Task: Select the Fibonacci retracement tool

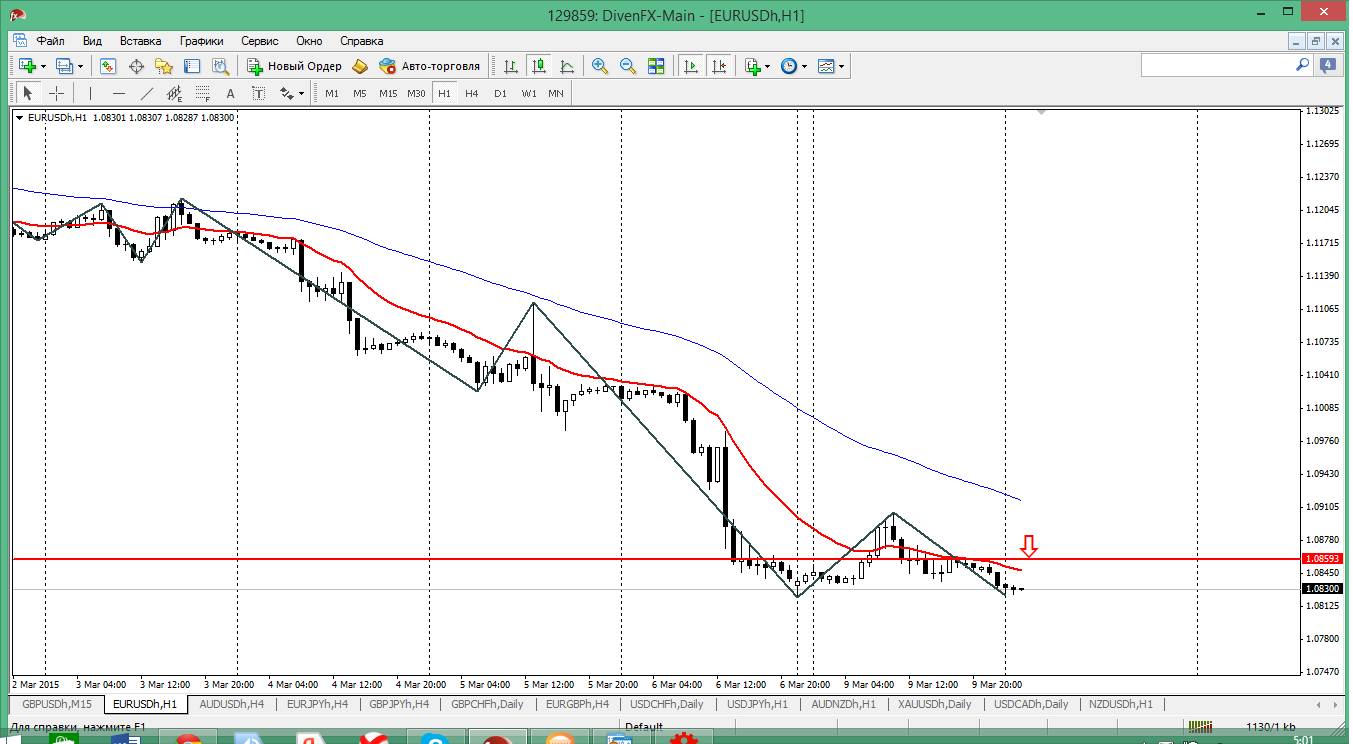Action: click(203, 93)
